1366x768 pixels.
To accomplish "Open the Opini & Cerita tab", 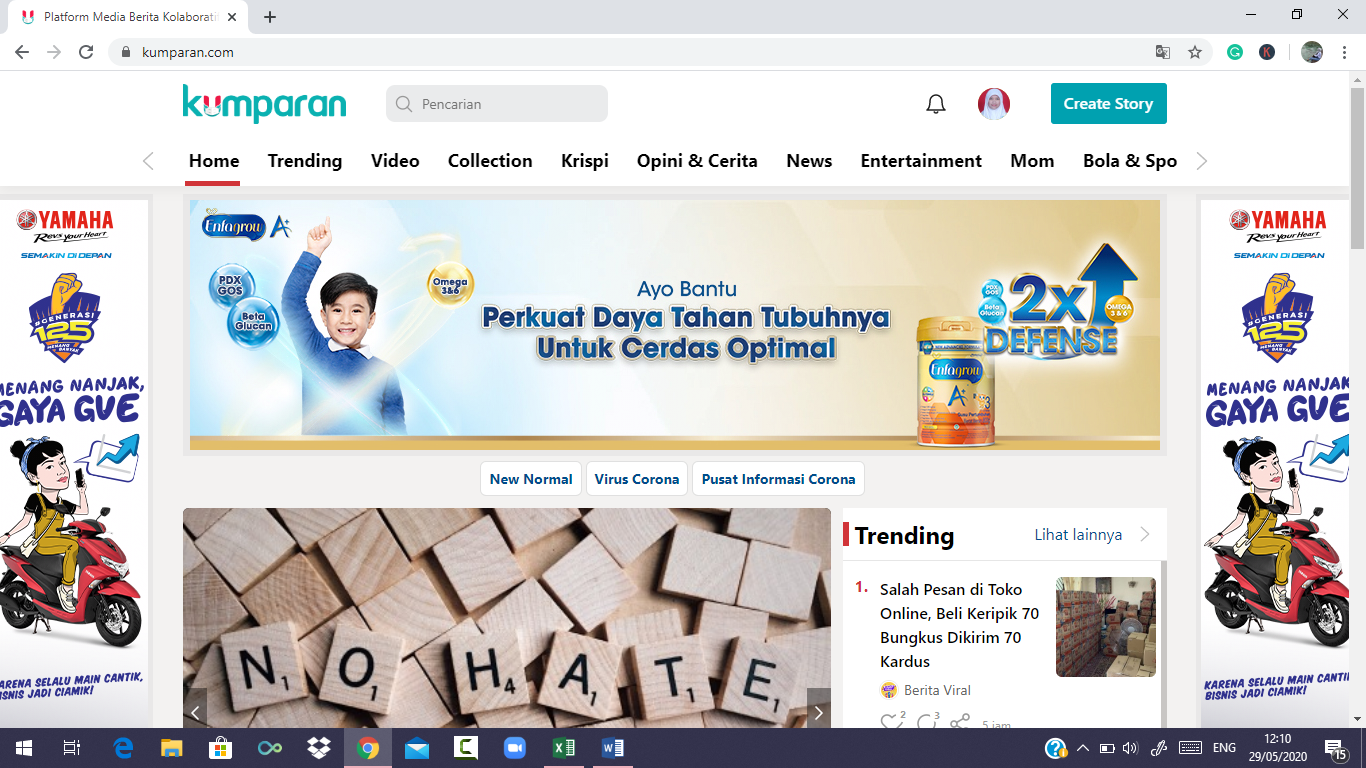I will point(697,161).
